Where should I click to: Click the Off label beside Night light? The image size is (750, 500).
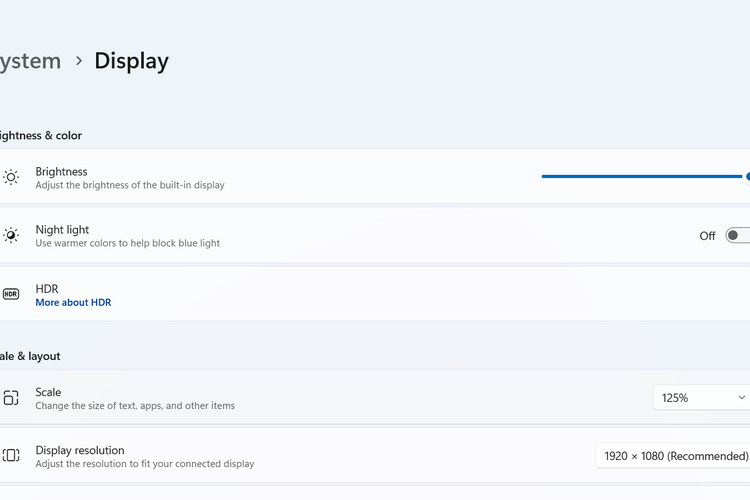707,236
